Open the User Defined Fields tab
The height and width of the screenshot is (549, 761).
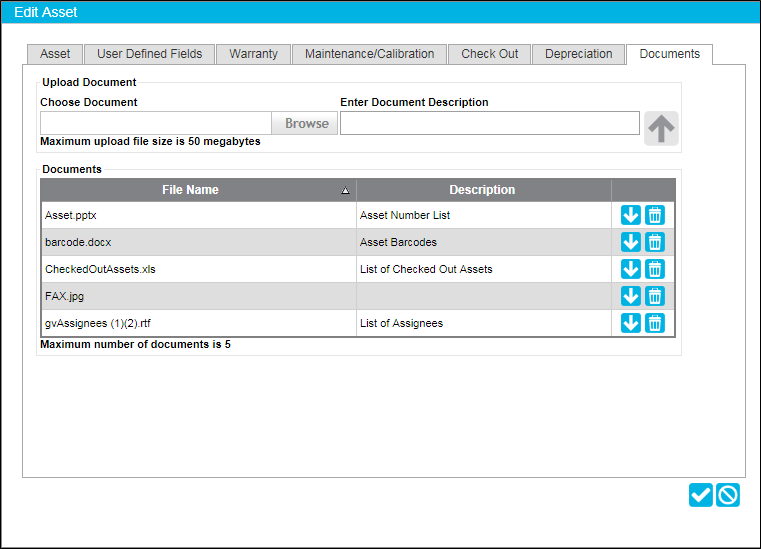[149, 54]
